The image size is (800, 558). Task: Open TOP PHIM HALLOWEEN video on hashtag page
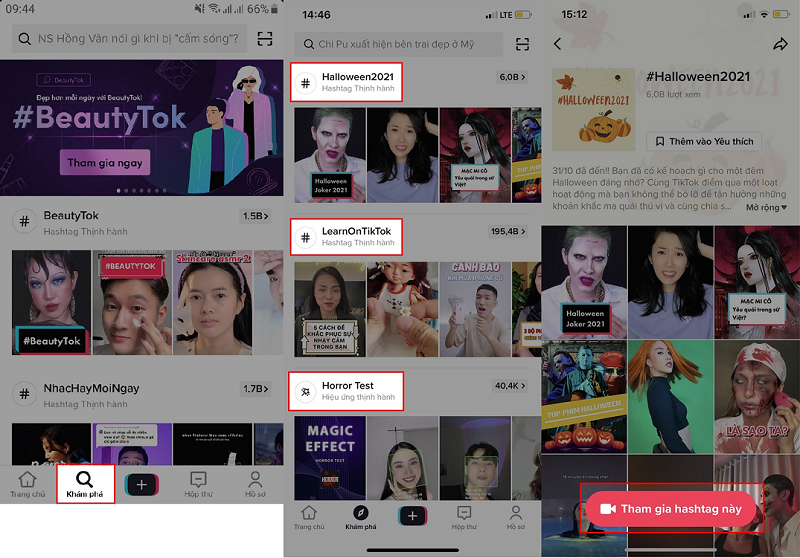(x=584, y=397)
